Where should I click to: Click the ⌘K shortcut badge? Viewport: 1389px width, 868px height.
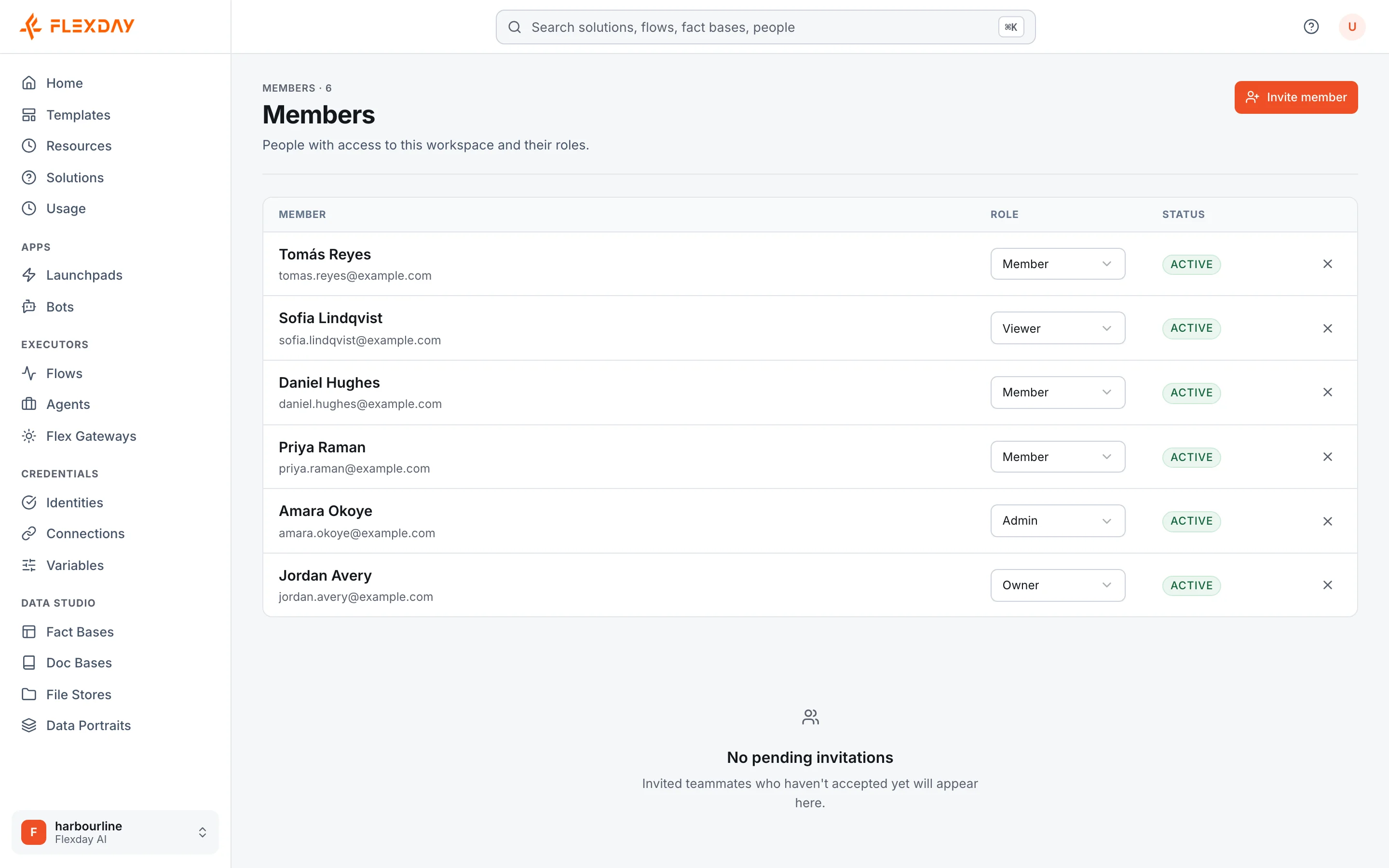point(1011,27)
